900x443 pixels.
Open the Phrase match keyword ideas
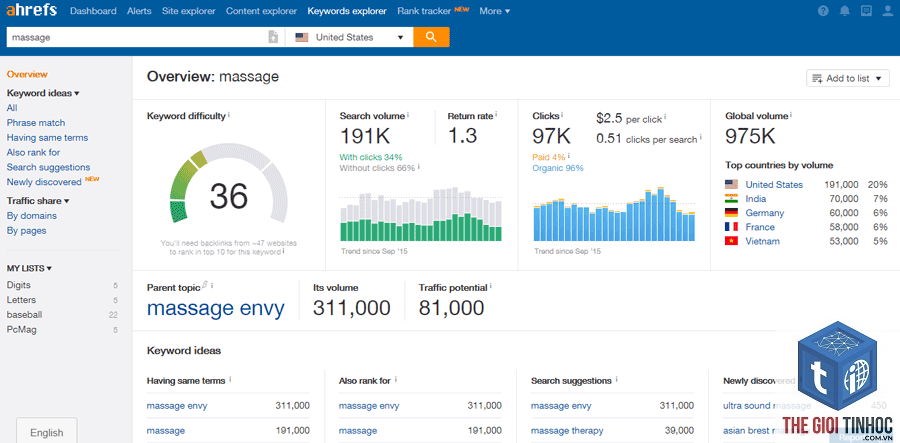tap(36, 123)
